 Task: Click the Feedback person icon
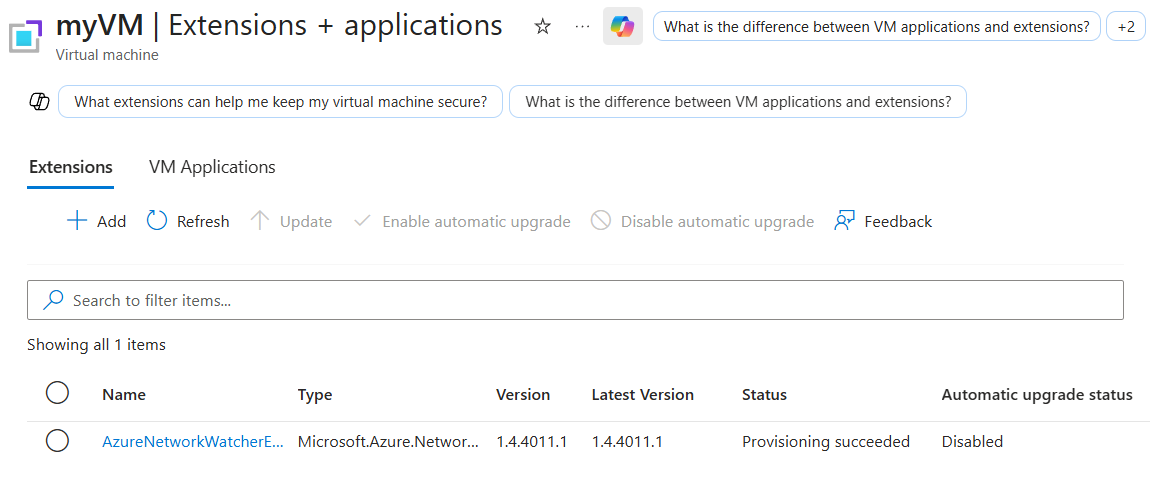pos(845,221)
